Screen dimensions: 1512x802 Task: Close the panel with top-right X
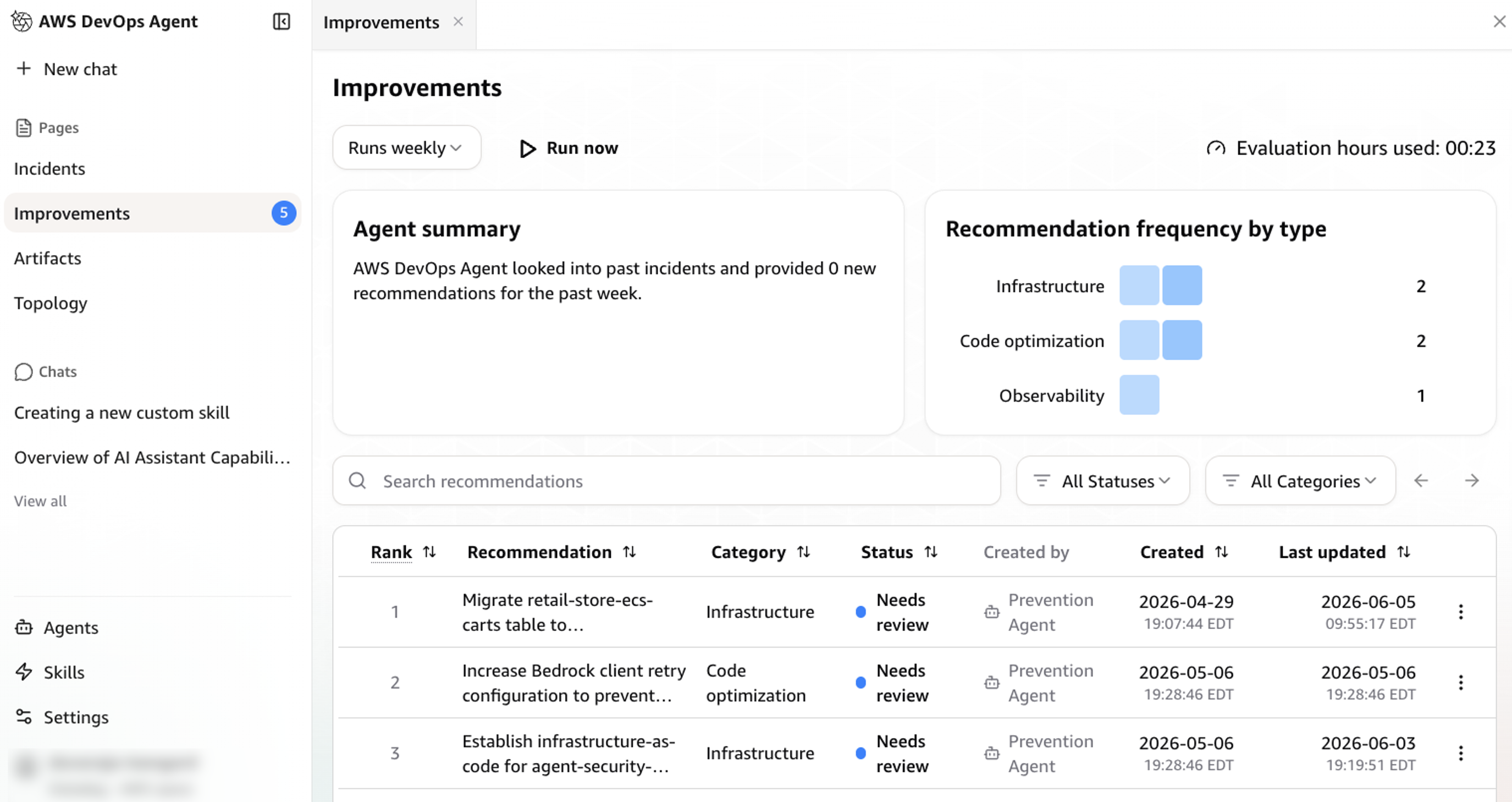click(1499, 21)
